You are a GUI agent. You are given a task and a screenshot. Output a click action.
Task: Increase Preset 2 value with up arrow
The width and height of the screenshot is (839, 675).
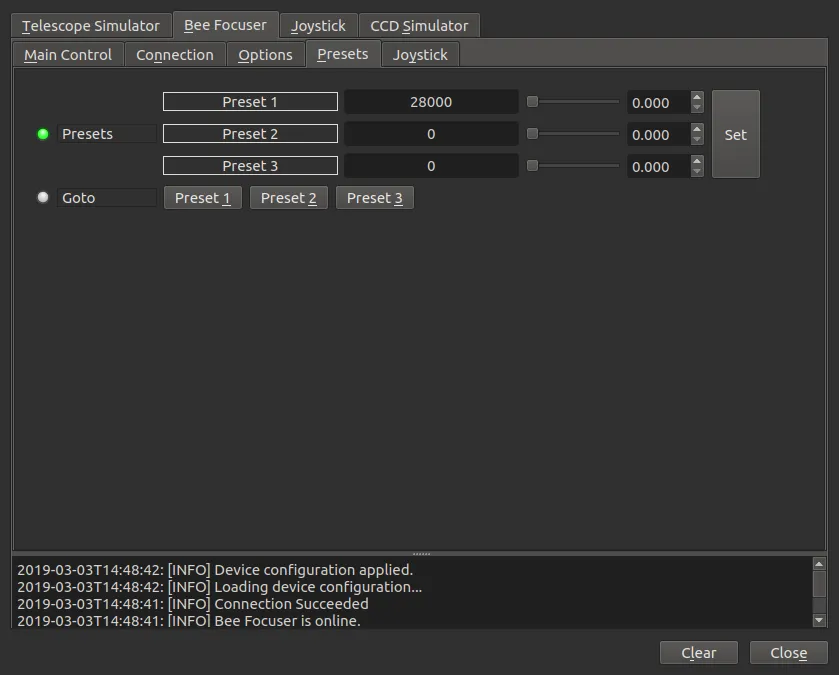(697, 129)
